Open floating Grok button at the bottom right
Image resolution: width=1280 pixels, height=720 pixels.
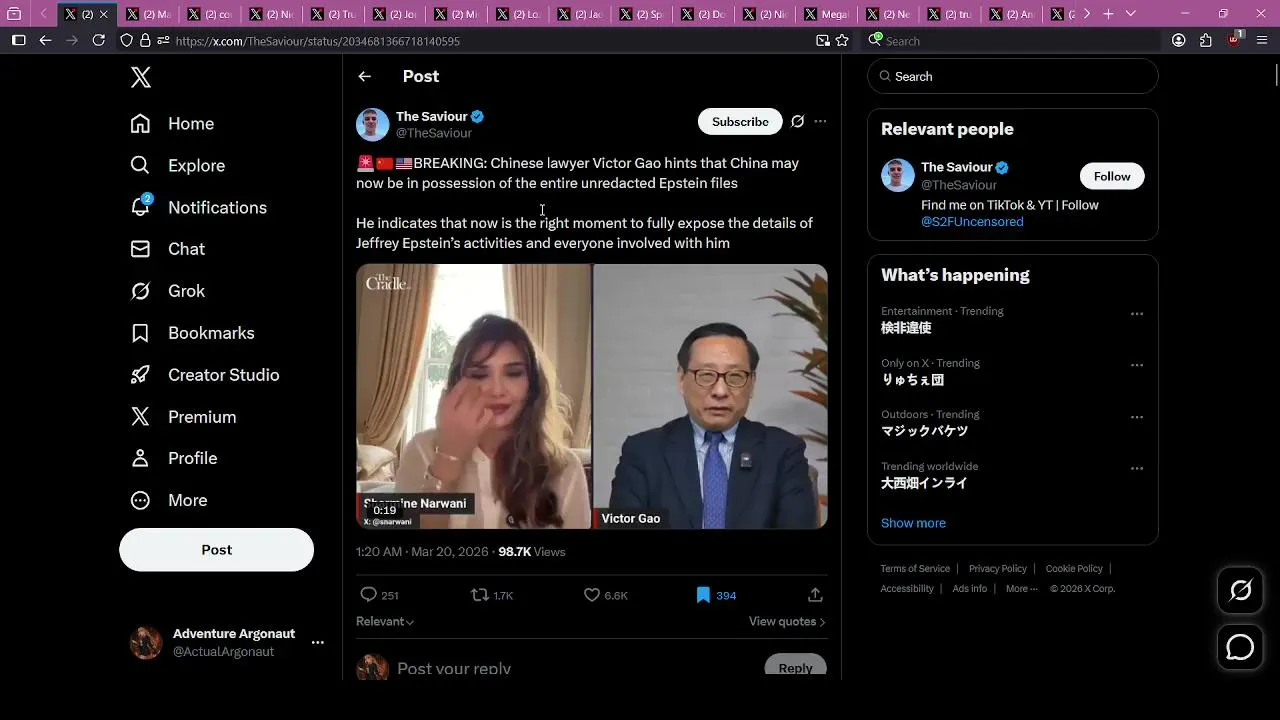tap(1240, 590)
